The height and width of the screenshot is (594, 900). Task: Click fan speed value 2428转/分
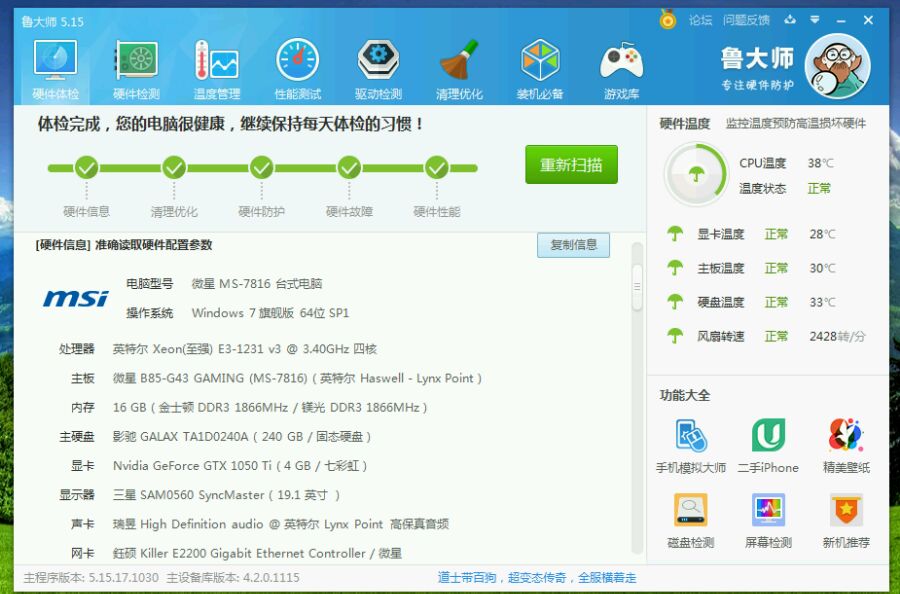pyautogui.click(x=837, y=336)
